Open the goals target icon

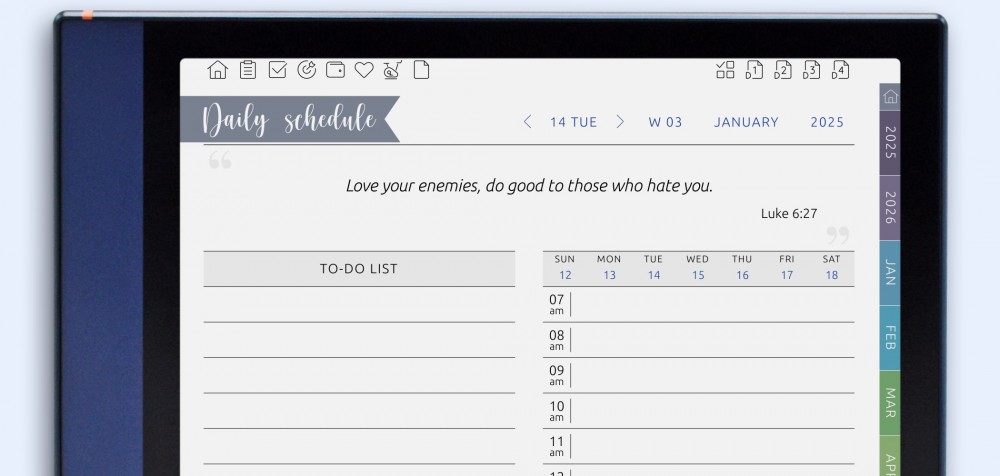tap(307, 70)
